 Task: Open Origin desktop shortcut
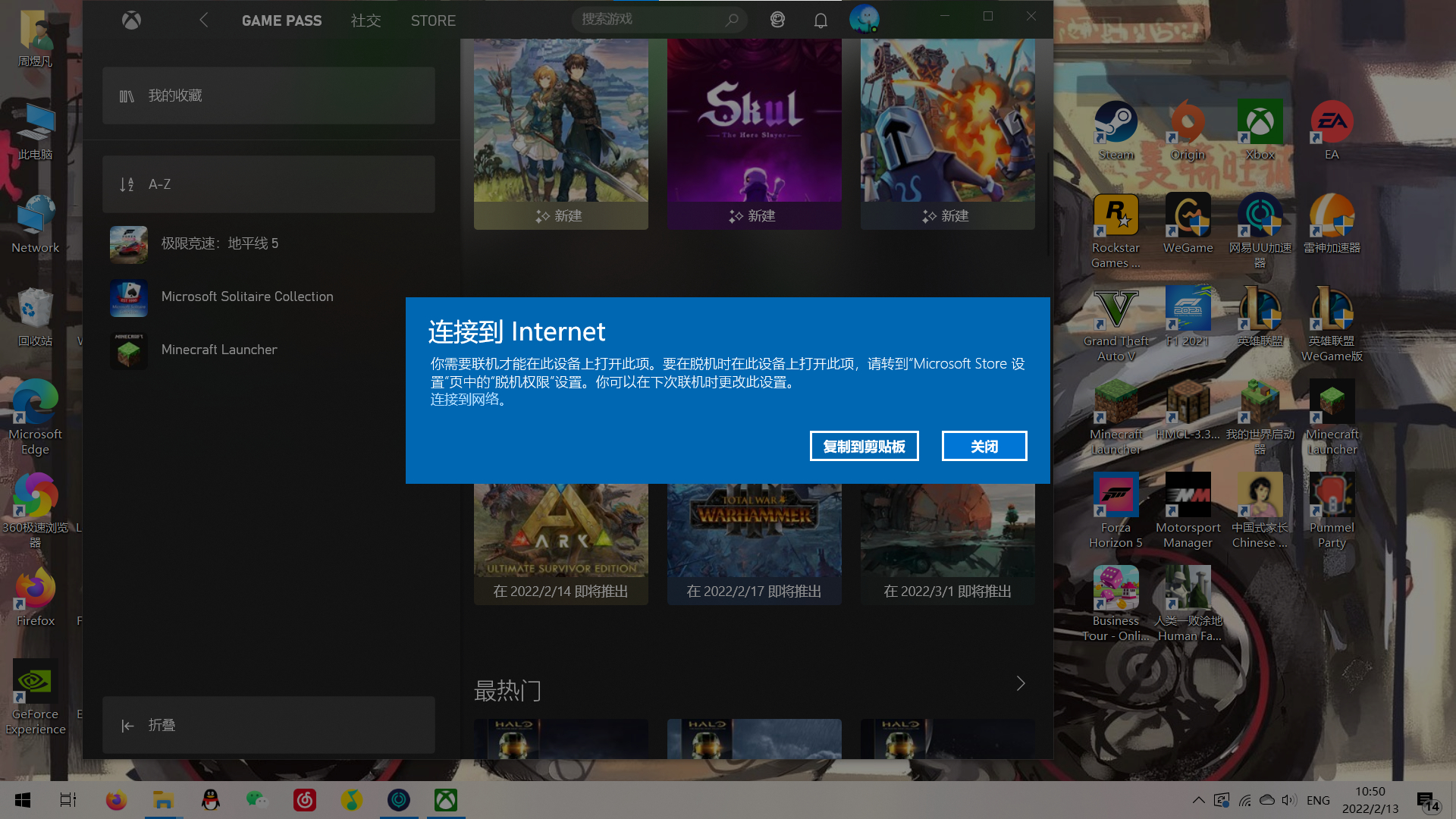1188,131
